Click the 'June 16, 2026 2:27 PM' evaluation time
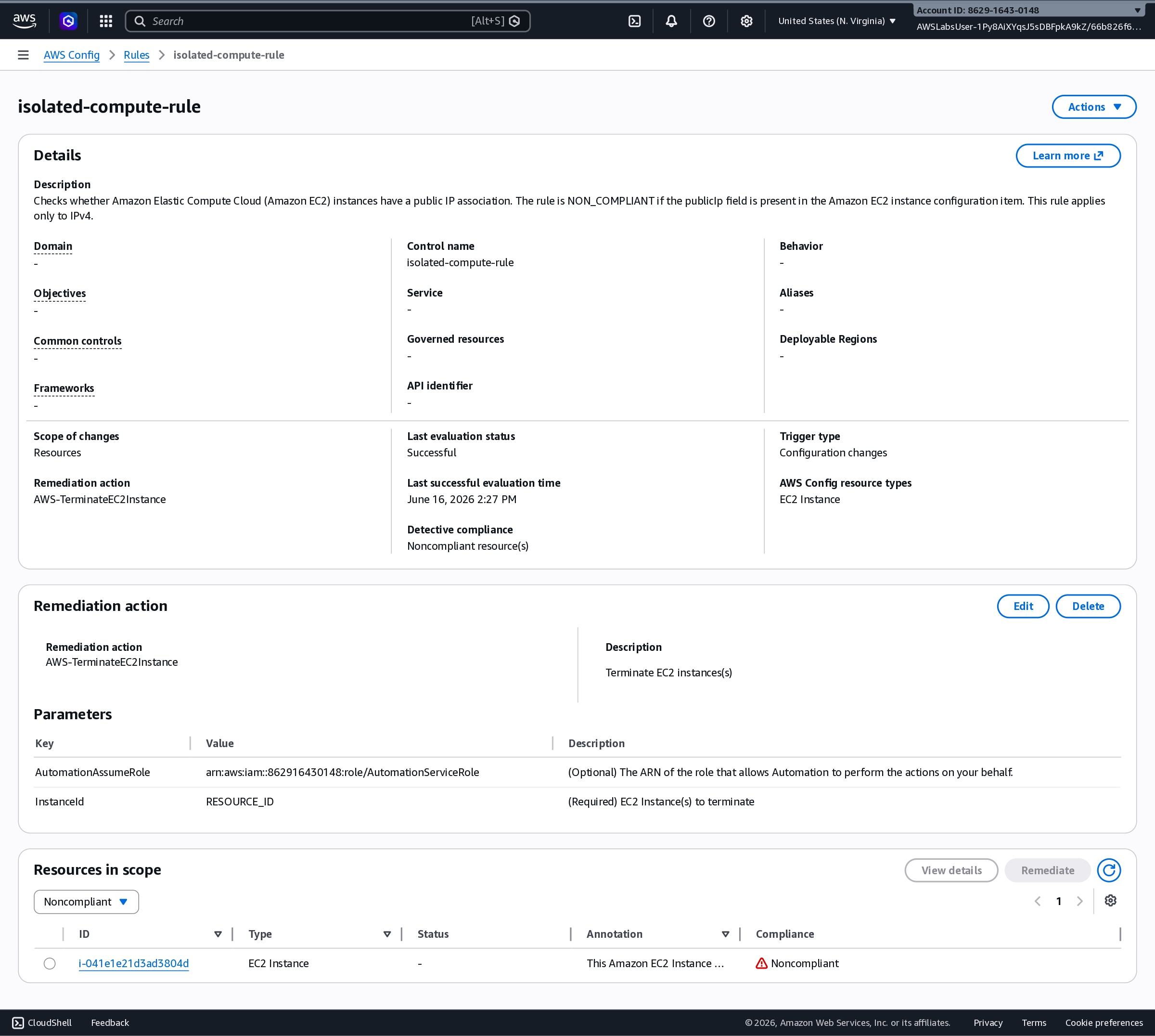Screen dimensions: 1155x1036 (x=462, y=499)
